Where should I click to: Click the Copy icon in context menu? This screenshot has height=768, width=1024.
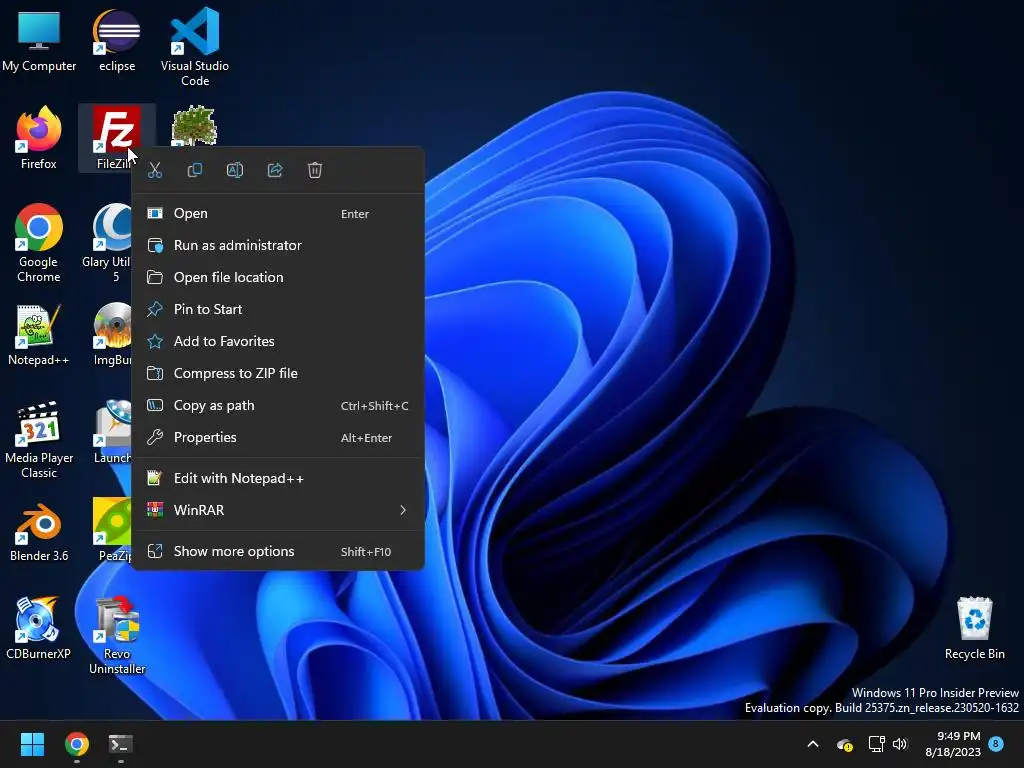[x=195, y=170]
